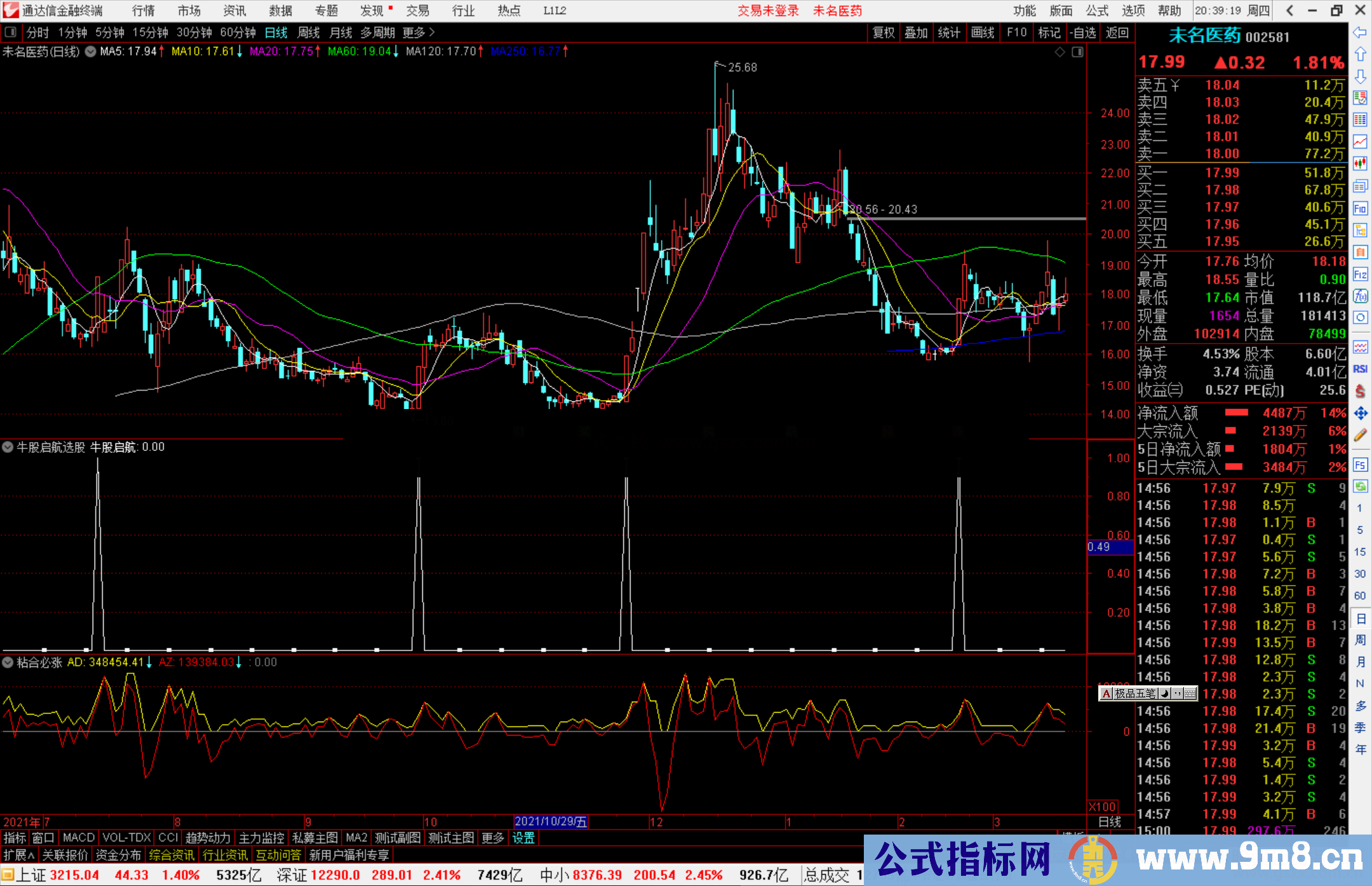The height and width of the screenshot is (886, 1372).
Task: Expand 牛股启航选股 indicator dropdown arrow
Action: 8,447
